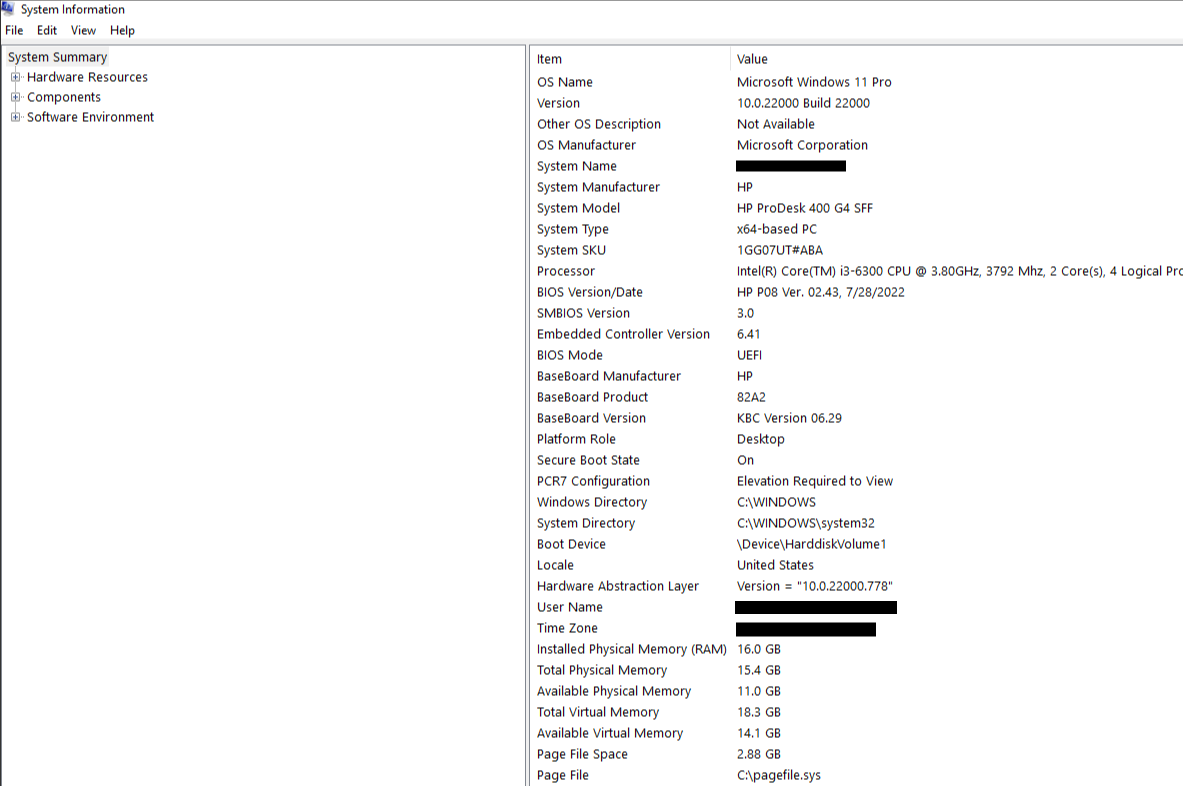Select the Software Environment tree label

coord(91,117)
